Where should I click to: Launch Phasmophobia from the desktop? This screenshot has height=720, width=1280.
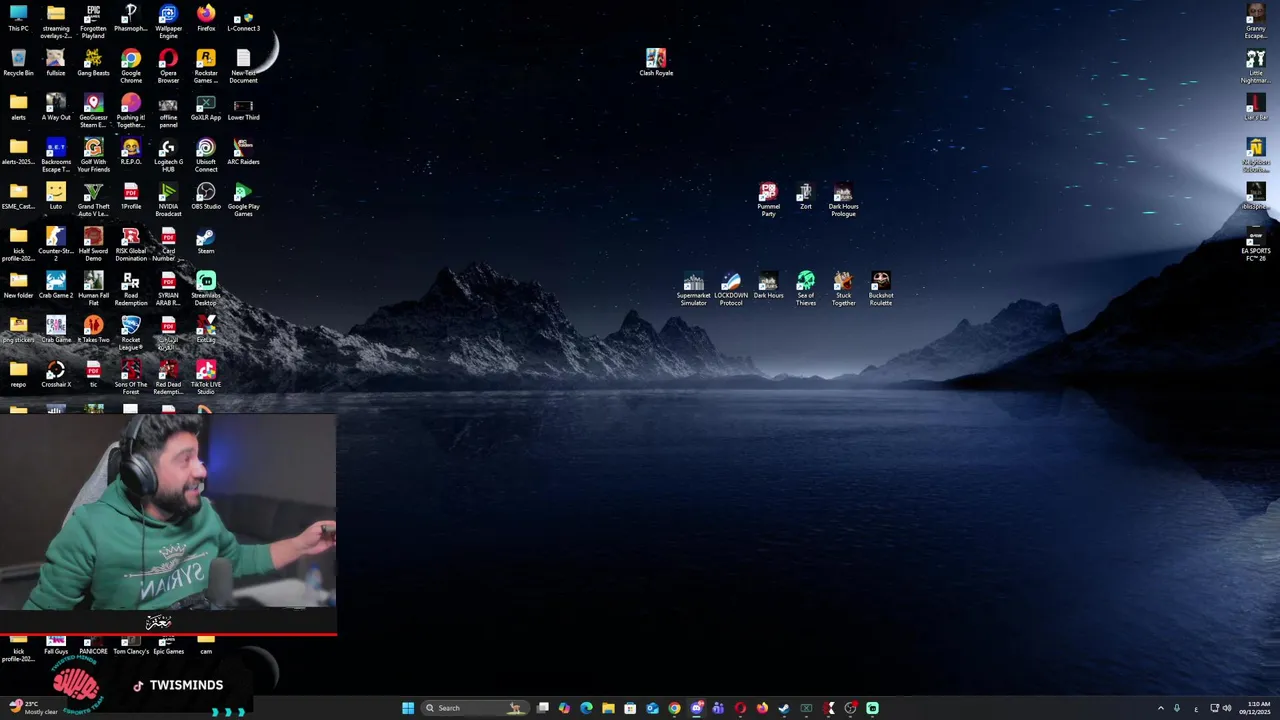(131, 19)
